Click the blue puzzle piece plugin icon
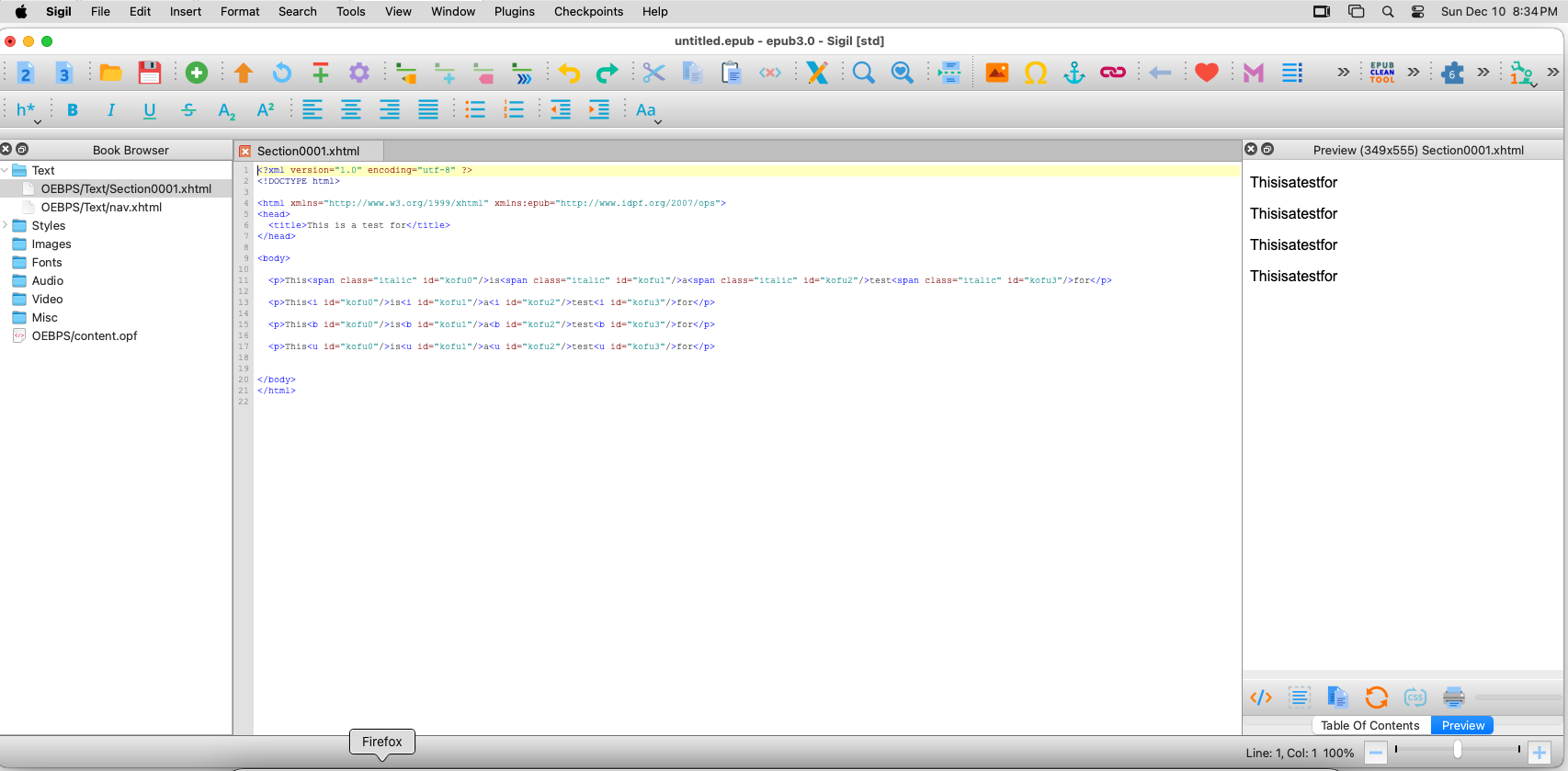 1453,73
